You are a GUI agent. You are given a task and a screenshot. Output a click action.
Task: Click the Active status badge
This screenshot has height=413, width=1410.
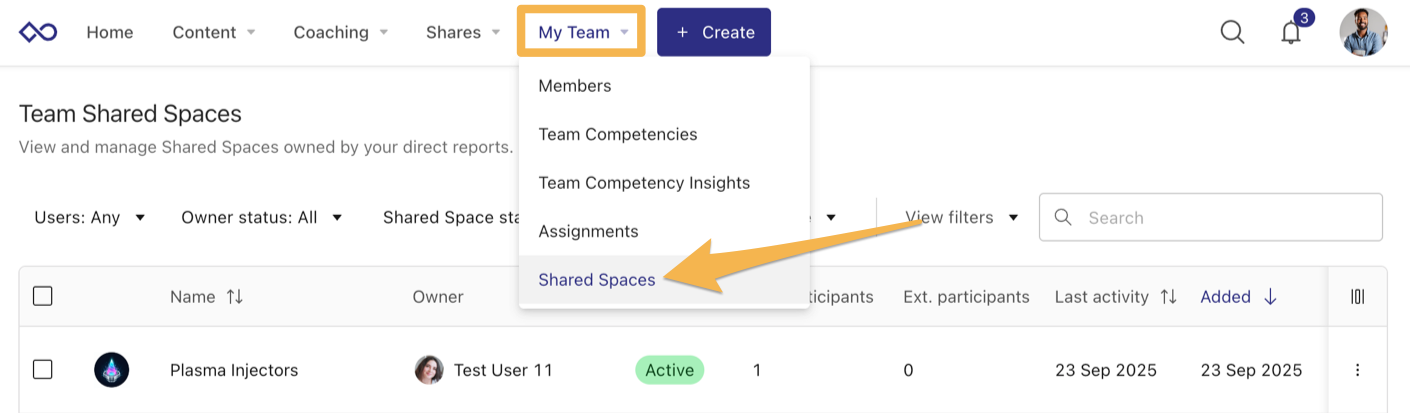(x=670, y=370)
